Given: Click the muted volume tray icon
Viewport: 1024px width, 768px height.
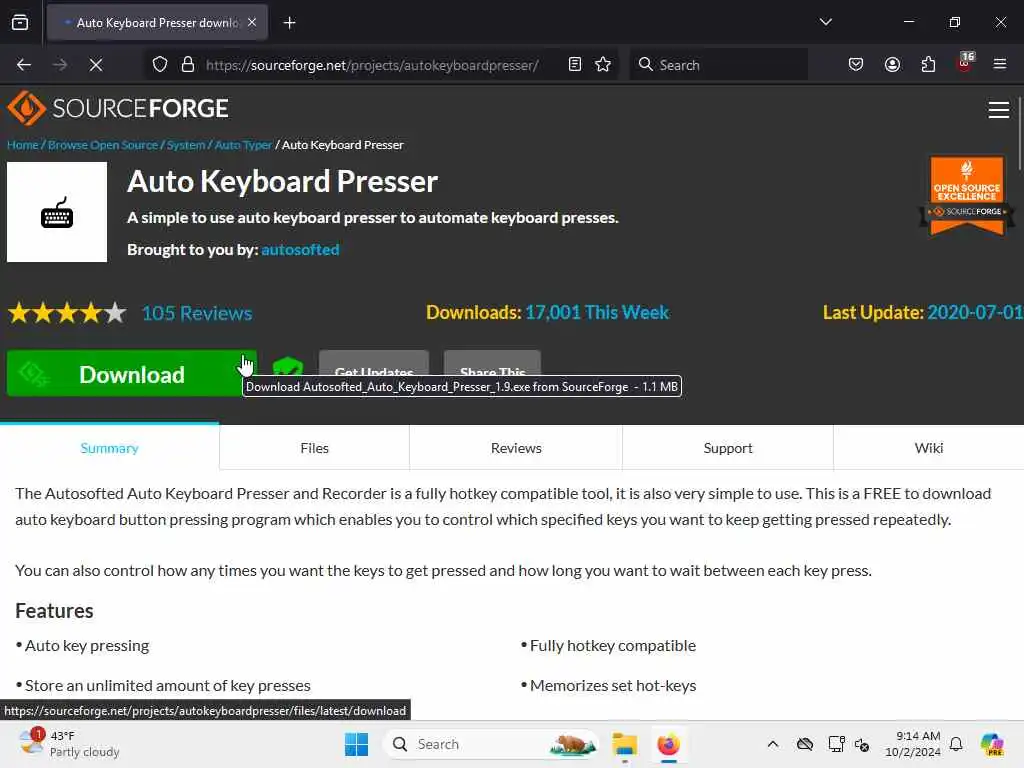Looking at the screenshot, I should pyautogui.click(x=862, y=744).
